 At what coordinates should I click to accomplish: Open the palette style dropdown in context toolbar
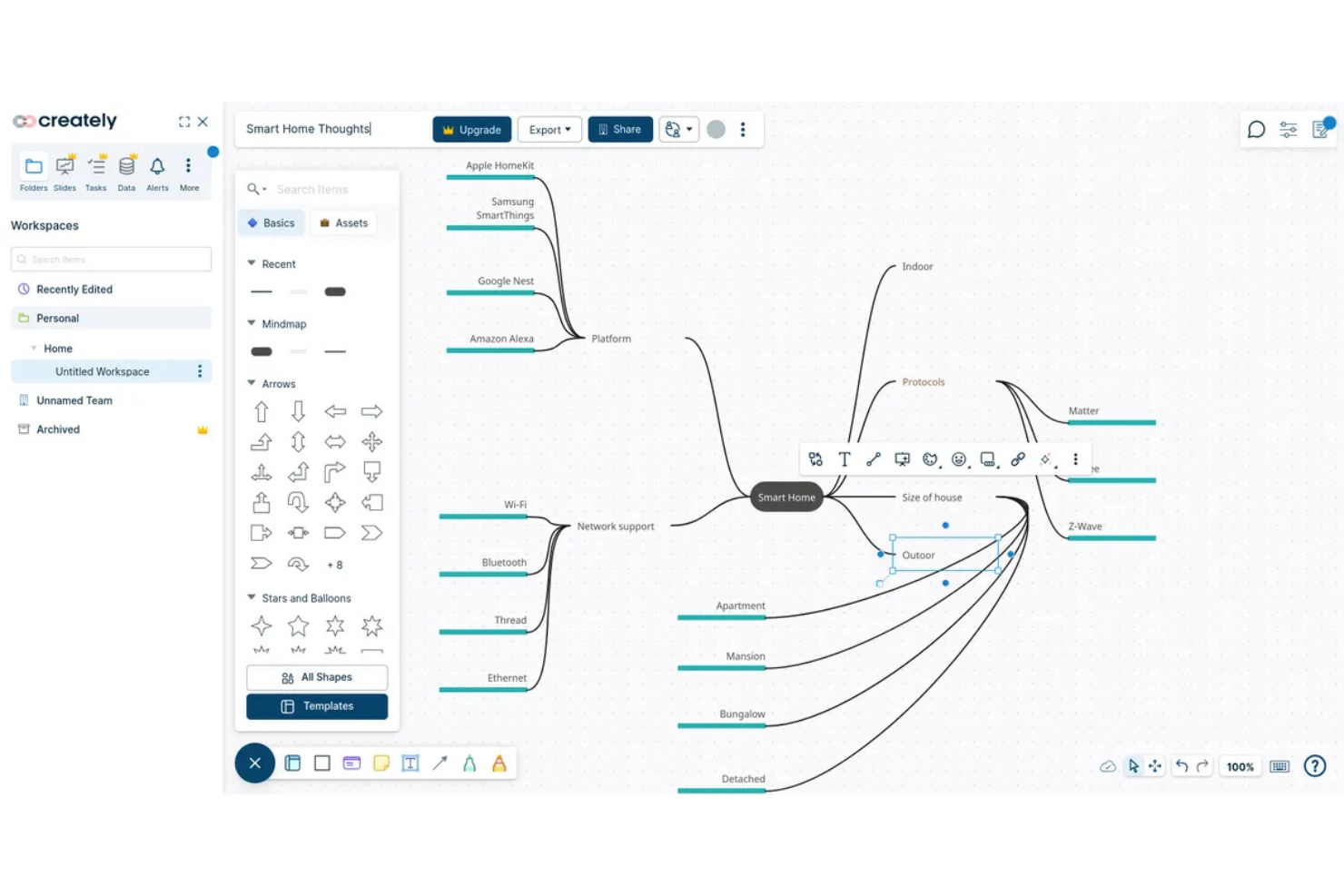click(931, 459)
